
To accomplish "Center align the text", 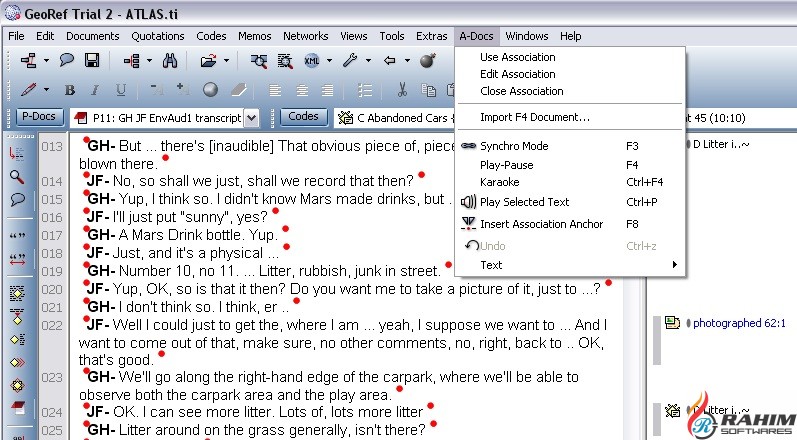I will pyautogui.click(x=302, y=90).
